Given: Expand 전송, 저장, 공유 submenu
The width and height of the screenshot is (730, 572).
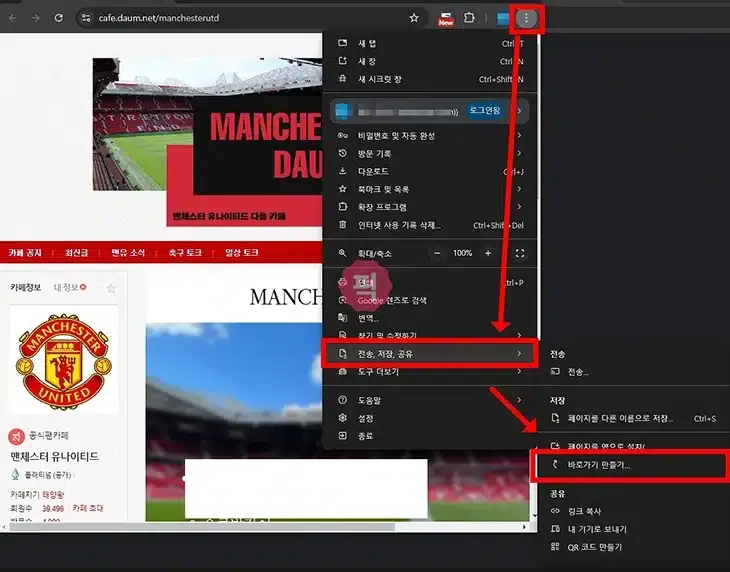Looking at the screenshot, I should click(430, 354).
